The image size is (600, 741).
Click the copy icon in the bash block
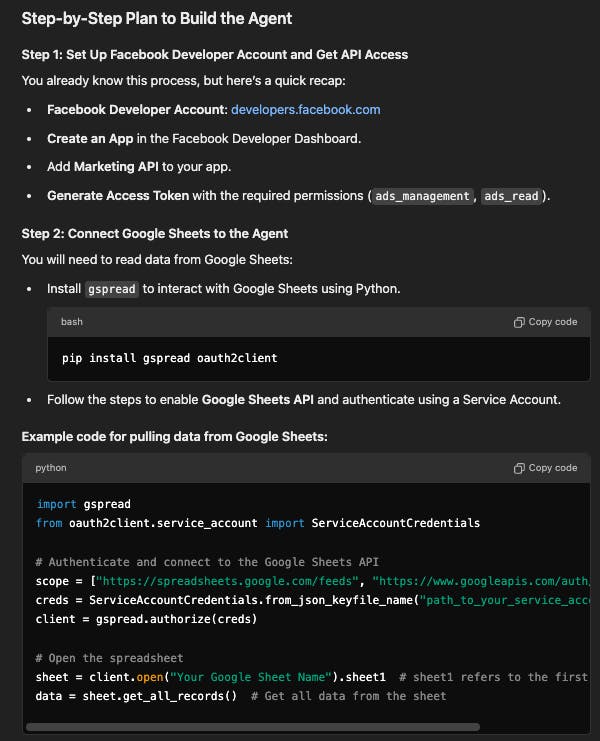[519, 322]
